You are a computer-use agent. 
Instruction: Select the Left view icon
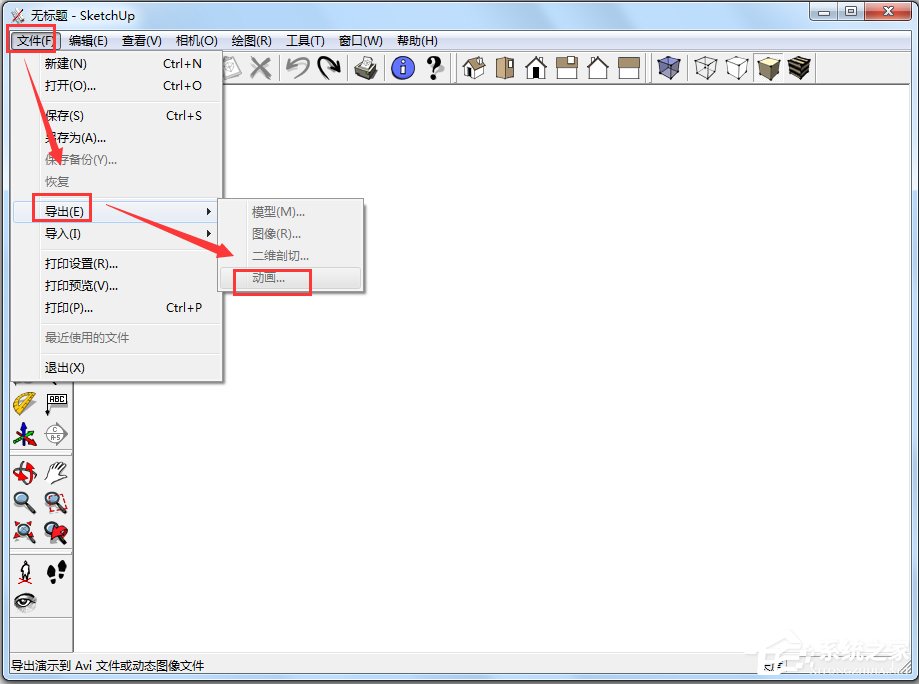pyautogui.click(x=629, y=68)
